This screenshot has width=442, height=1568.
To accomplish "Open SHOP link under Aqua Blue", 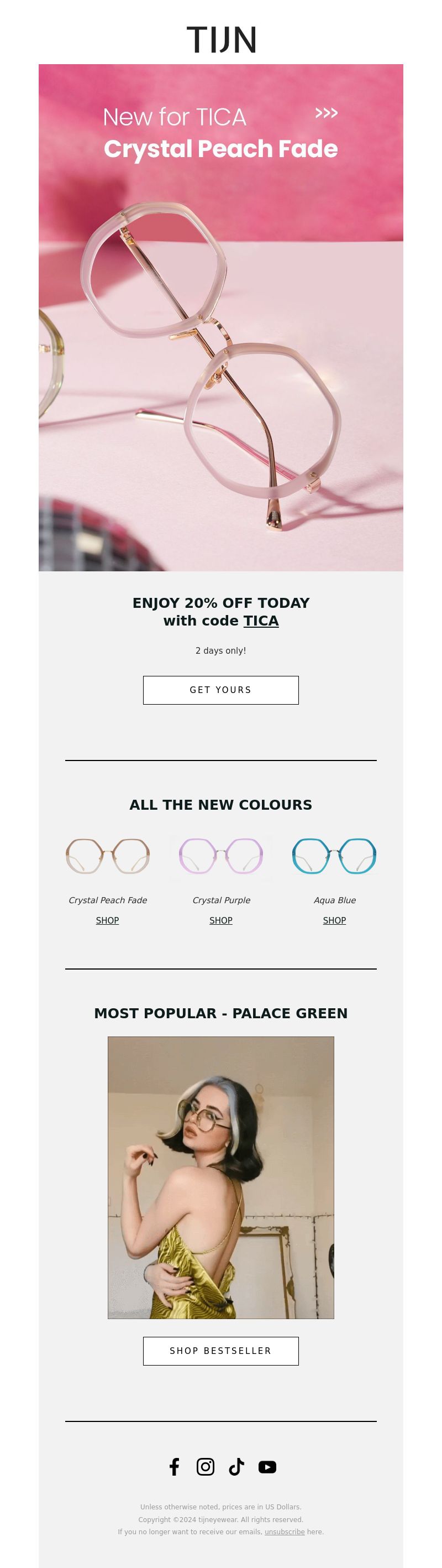I will pos(334,920).
